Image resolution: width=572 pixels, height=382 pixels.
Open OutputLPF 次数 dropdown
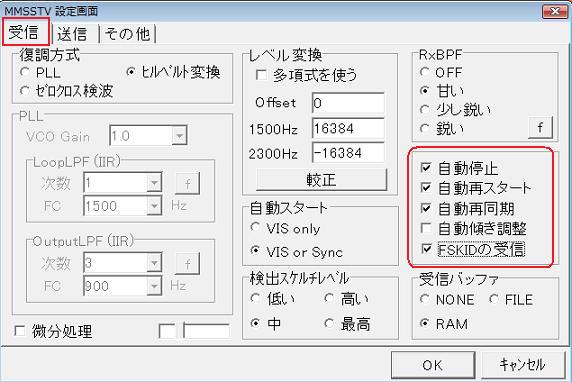point(154,263)
